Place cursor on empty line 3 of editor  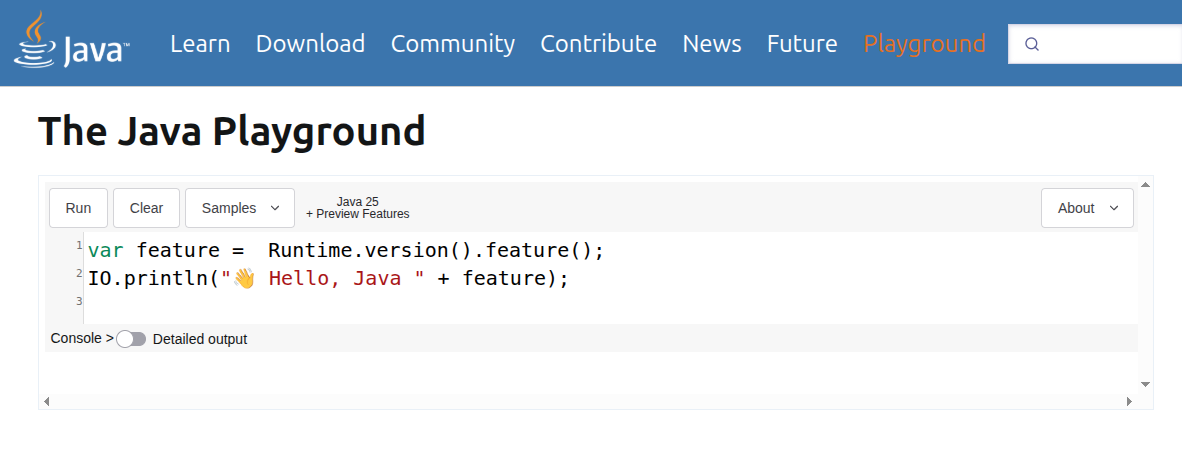coord(400,302)
